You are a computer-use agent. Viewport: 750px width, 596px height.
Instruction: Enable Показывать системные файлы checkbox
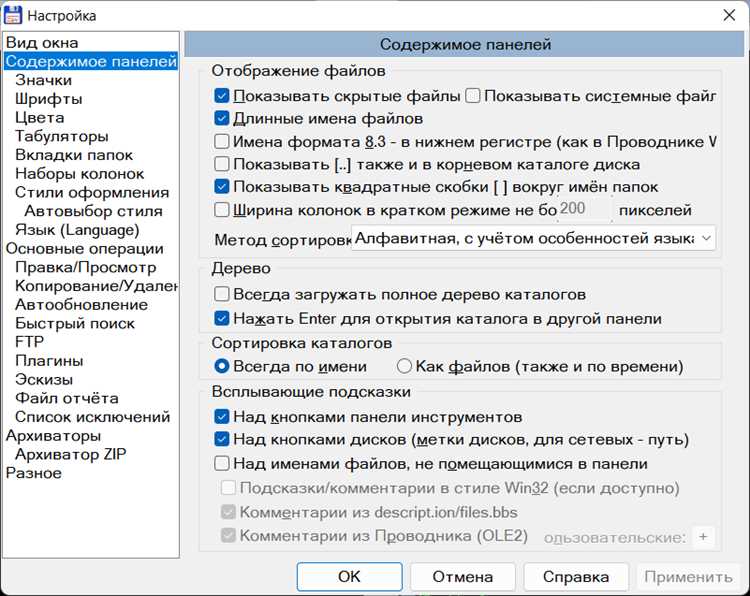[x=473, y=96]
